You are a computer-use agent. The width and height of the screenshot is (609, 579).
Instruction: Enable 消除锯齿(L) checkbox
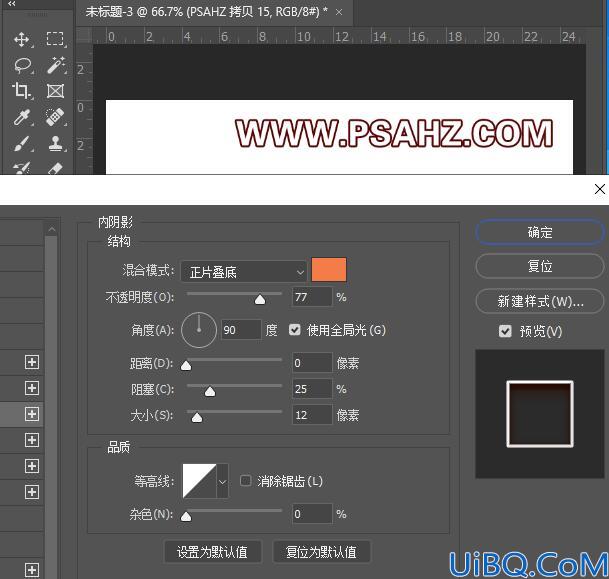pos(245,480)
